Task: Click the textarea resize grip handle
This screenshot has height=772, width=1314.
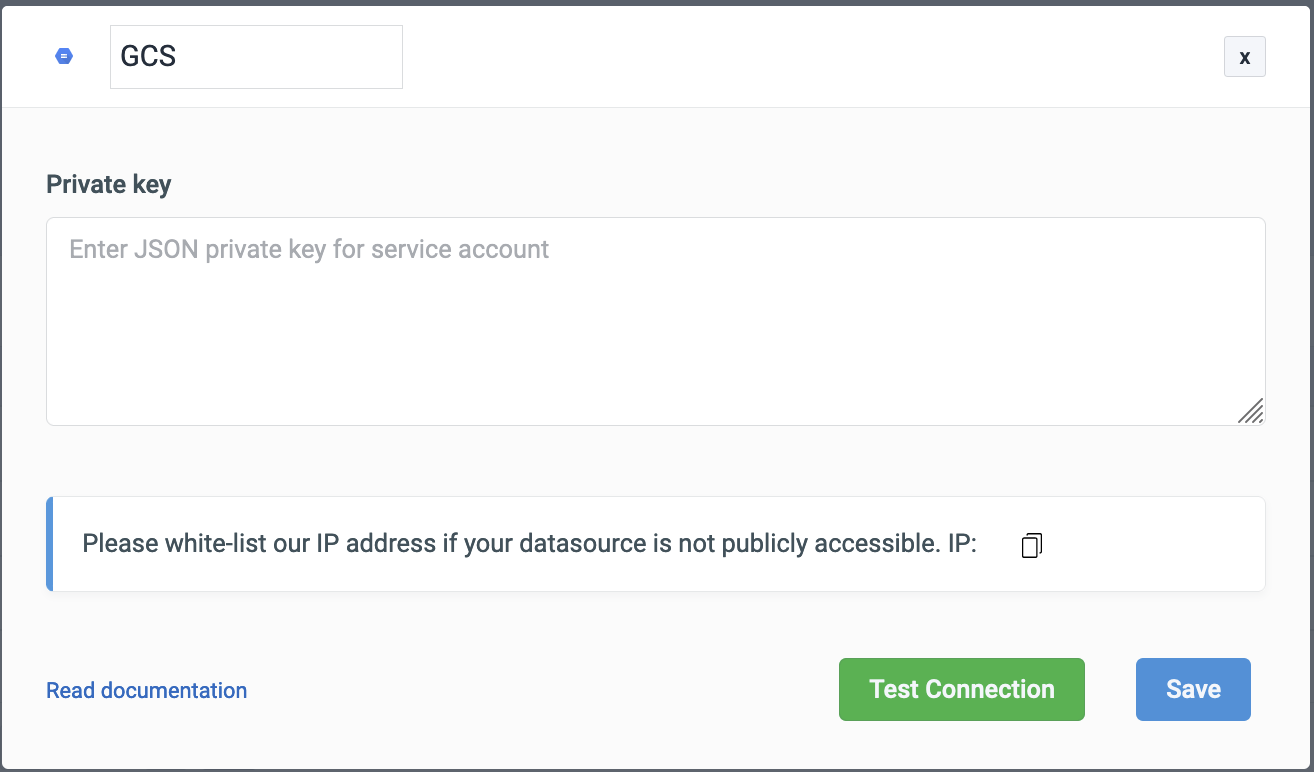Action: [1251, 411]
